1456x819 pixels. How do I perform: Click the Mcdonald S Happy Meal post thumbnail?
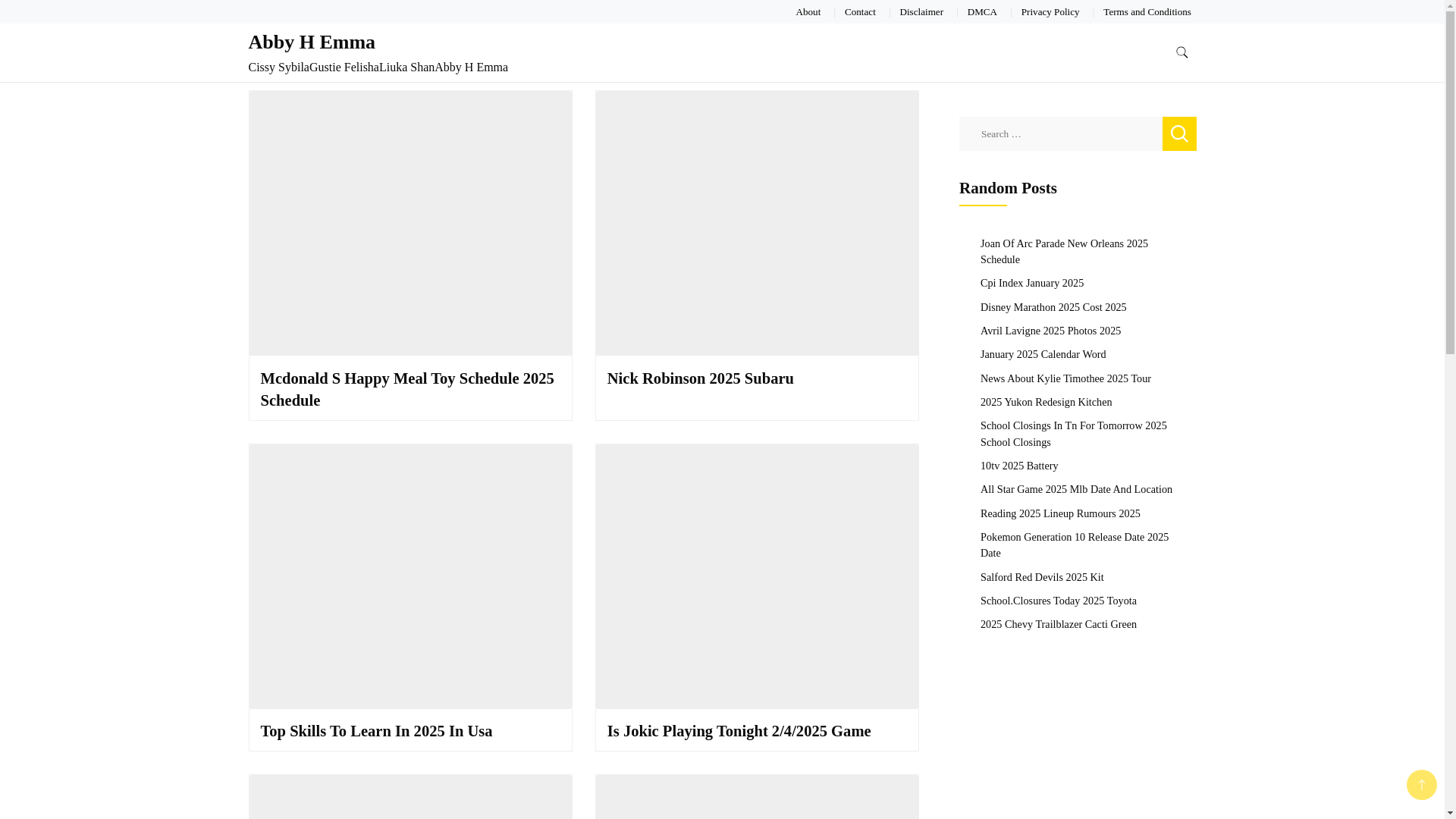410,223
